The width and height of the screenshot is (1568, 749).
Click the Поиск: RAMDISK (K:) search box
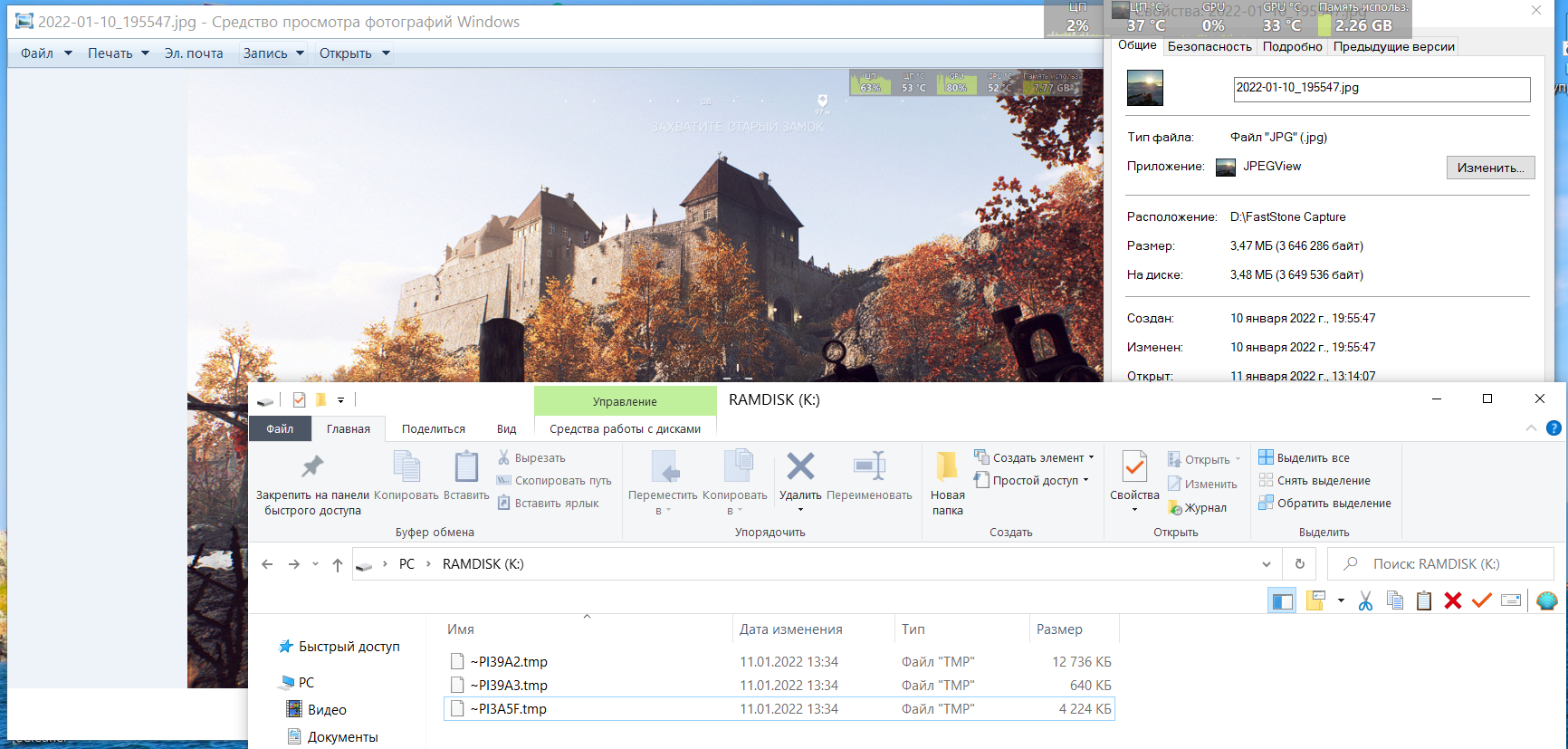[1440, 564]
